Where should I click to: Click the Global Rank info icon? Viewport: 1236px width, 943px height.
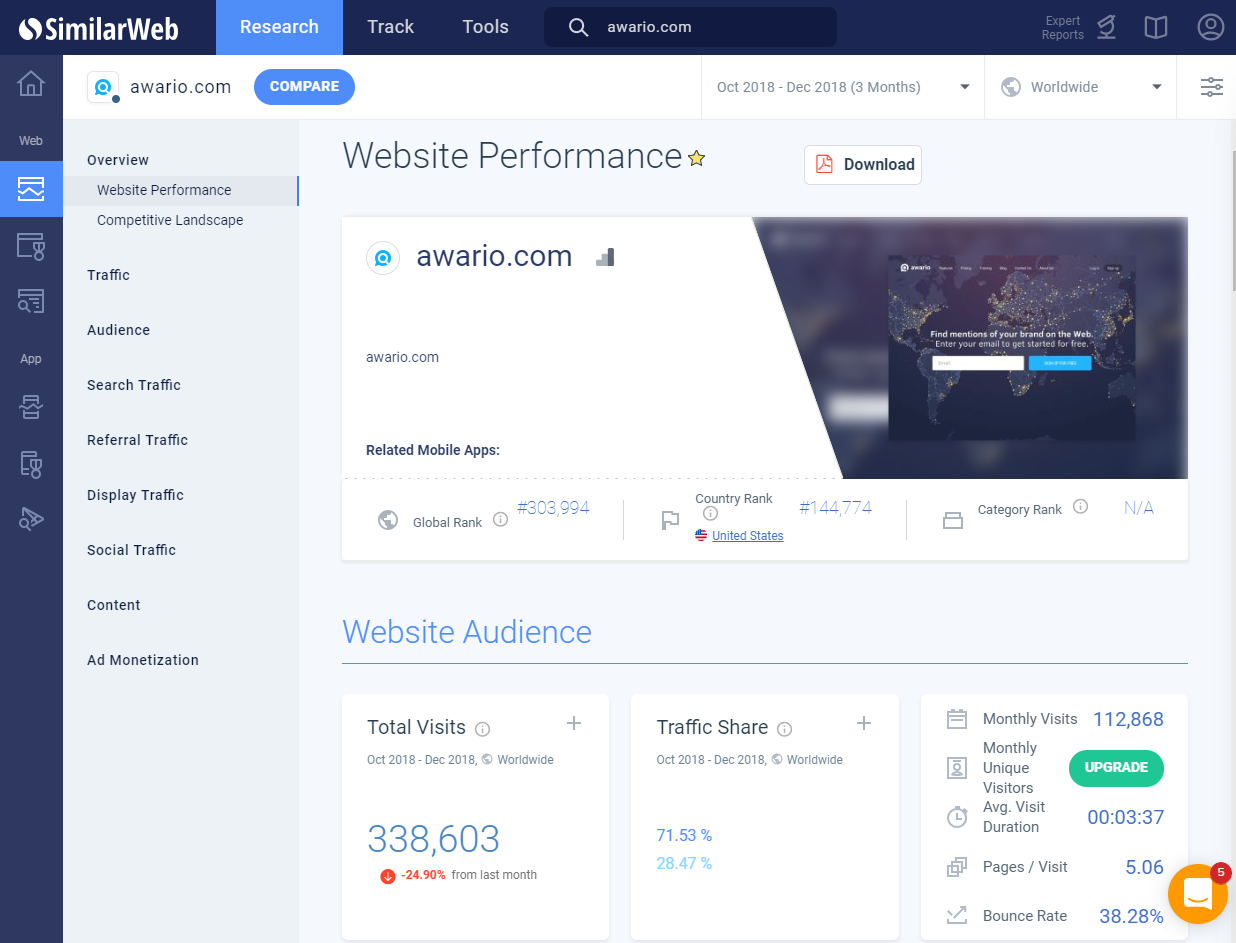pos(501,519)
